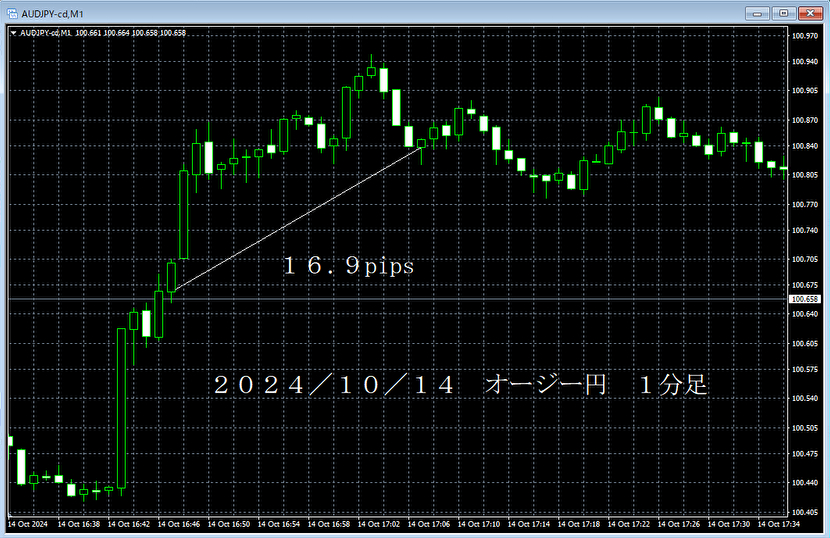Image resolution: width=830 pixels, height=538 pixels.
Task: Click the 100.640 price scale label
Action: pyautogui.click(x=805, y=314)
